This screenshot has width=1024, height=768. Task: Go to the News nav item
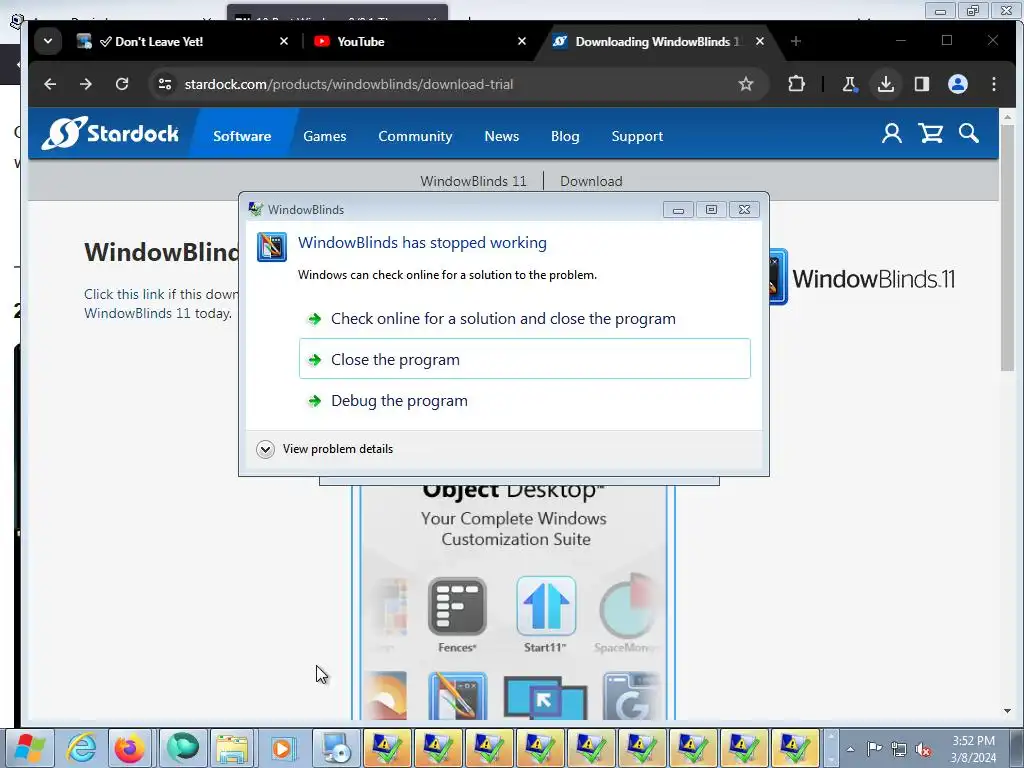pyautogui.click(x=502, y=136)
